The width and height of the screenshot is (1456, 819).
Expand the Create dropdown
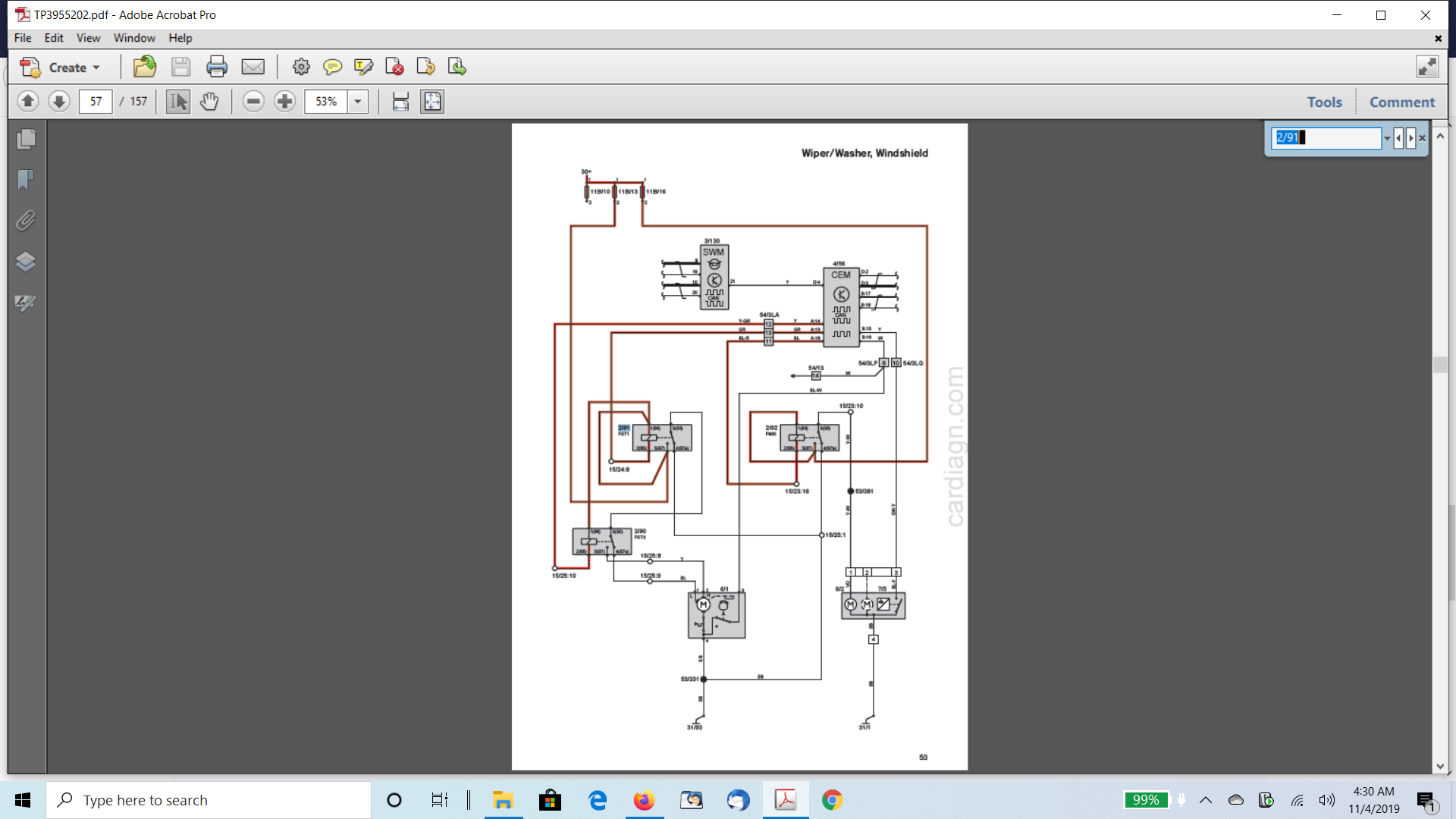click(x=96, y=67)
